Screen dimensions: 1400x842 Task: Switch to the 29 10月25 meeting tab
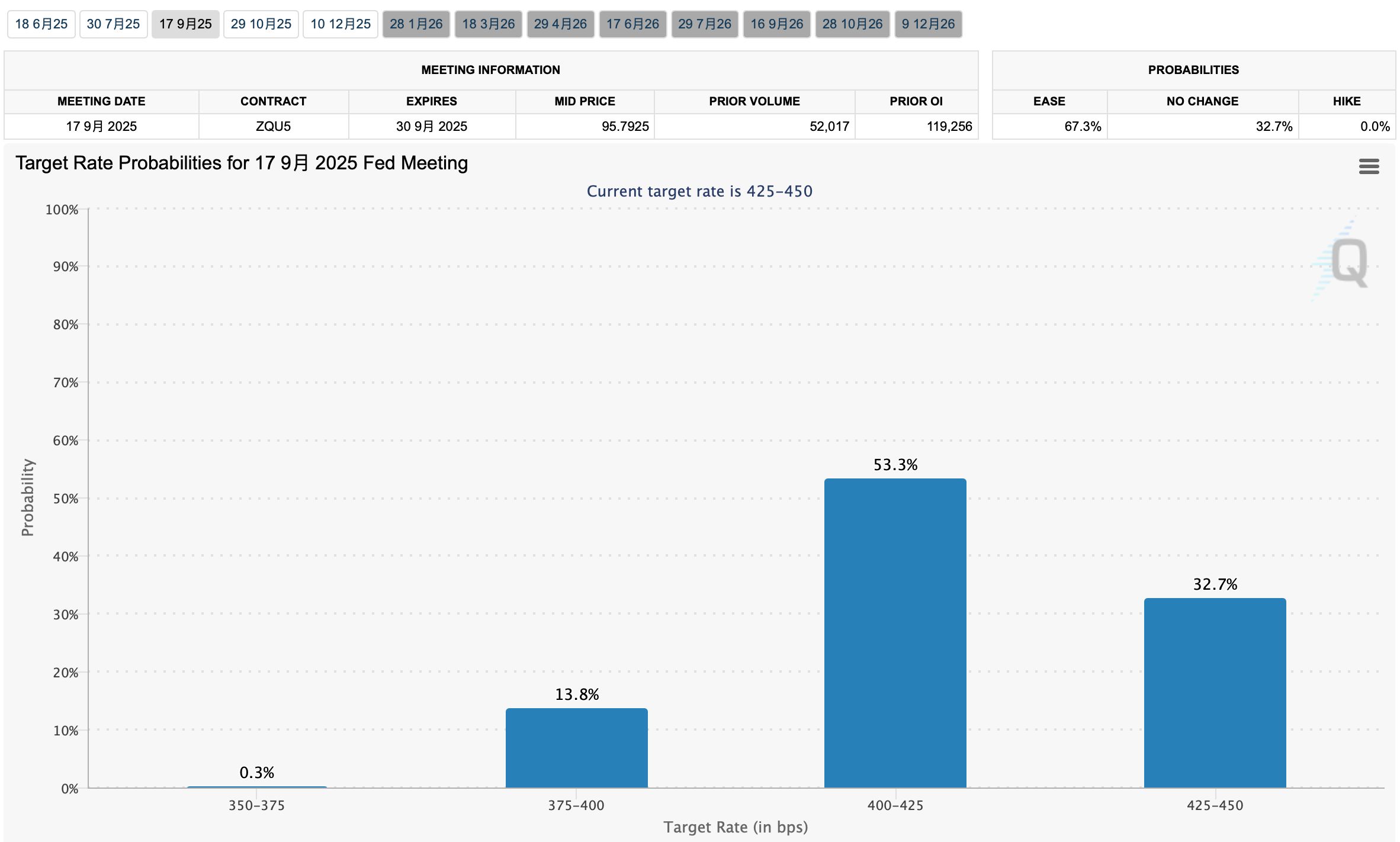point(261,24)
